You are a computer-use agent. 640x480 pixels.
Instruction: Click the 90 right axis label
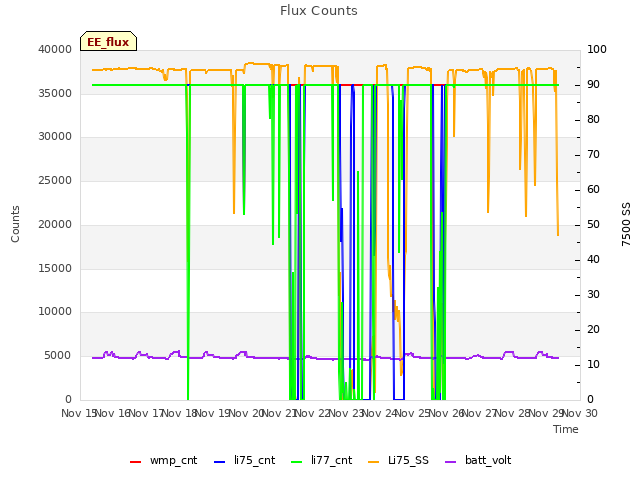[593, 84]
